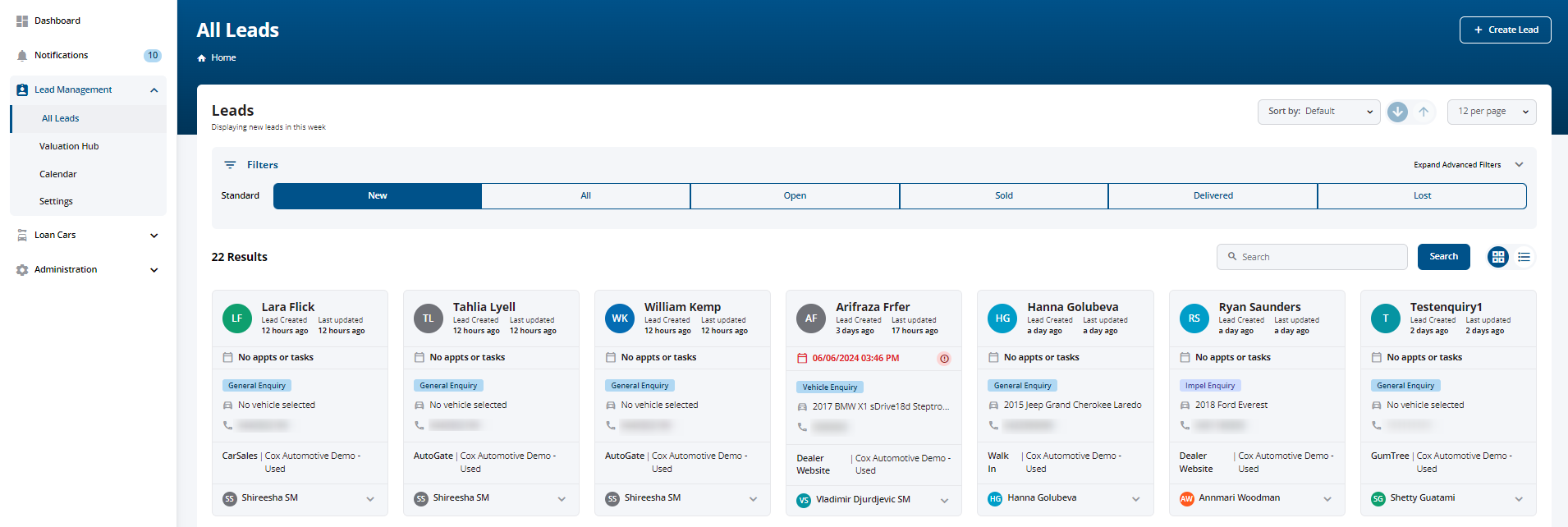Screen dimensions: 1568x527
Task: Open the Dashboard sidebar icon
Action: click(x=22, y=21)
